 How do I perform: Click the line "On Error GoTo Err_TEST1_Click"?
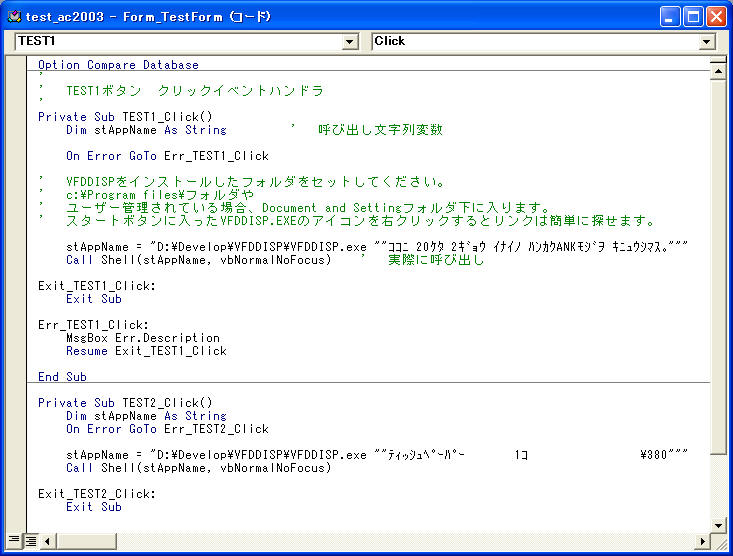[x=167, y=156]
